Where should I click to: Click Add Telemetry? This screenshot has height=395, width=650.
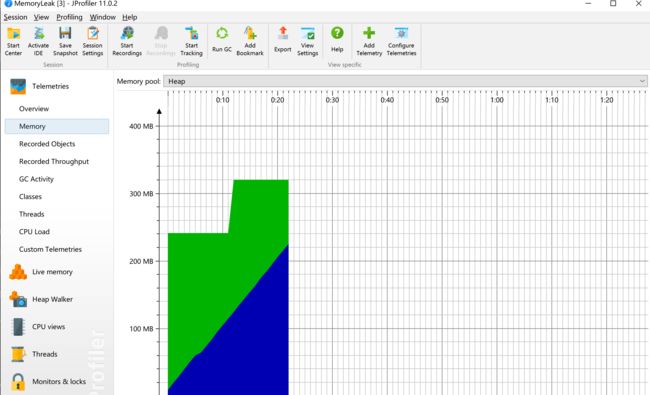[369, 41]
